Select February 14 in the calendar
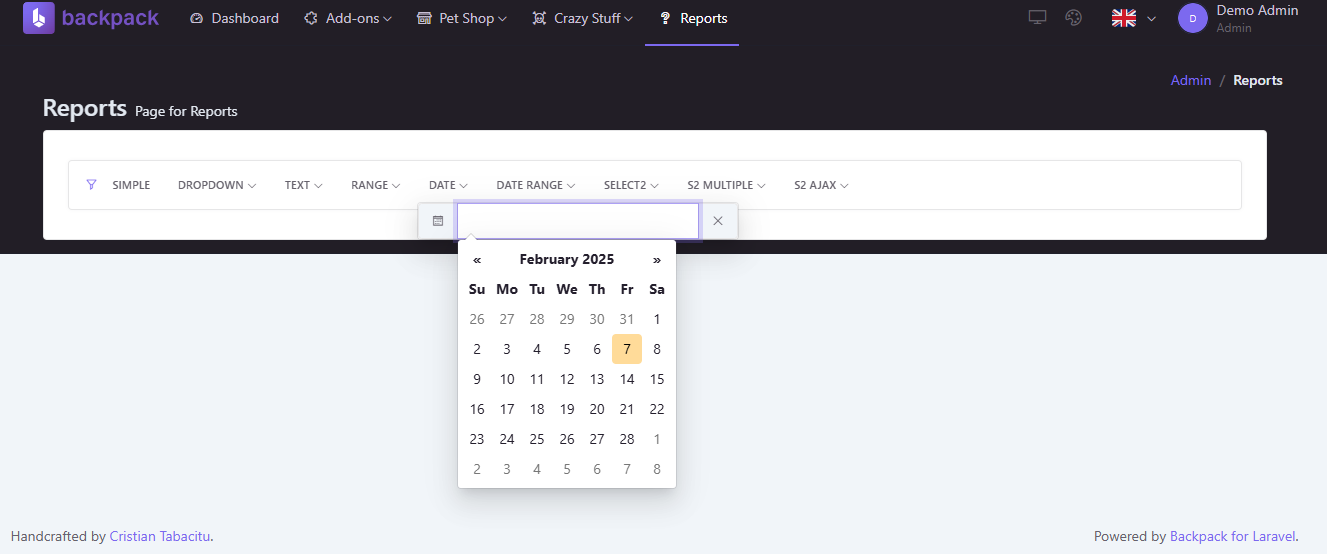 pyautogui.click(x=627, y=379)
